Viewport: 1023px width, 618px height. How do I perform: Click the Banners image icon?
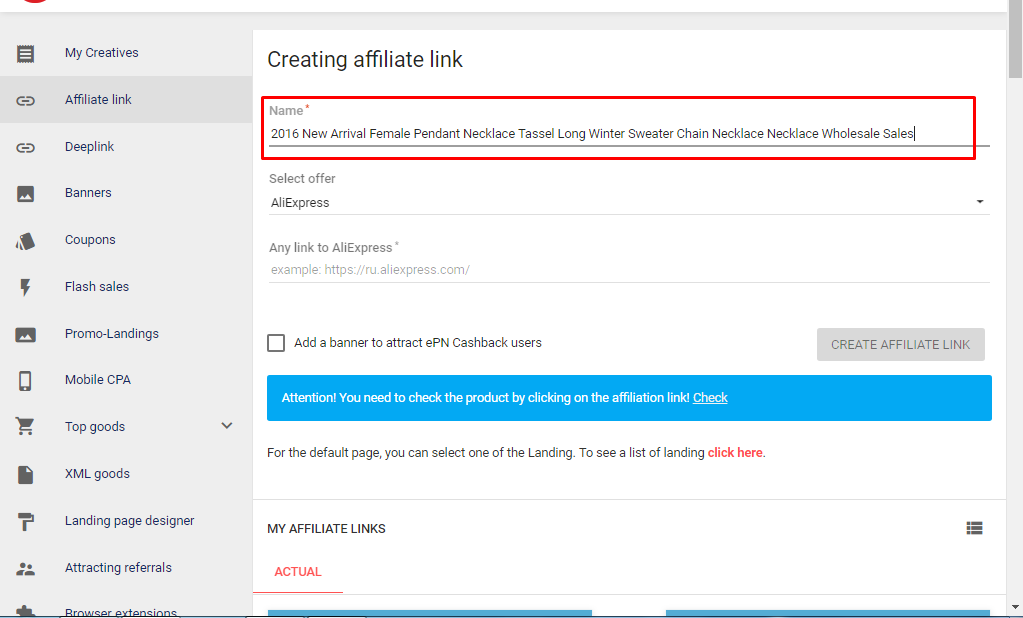25,194
